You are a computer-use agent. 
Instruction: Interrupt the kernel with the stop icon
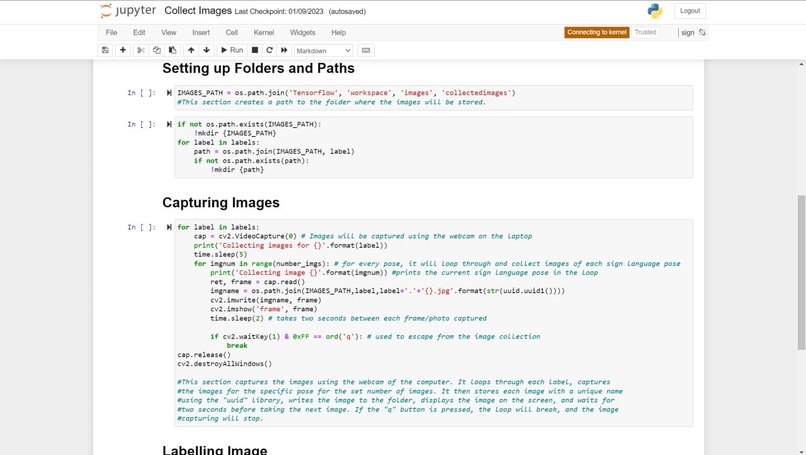coord(254,50)
